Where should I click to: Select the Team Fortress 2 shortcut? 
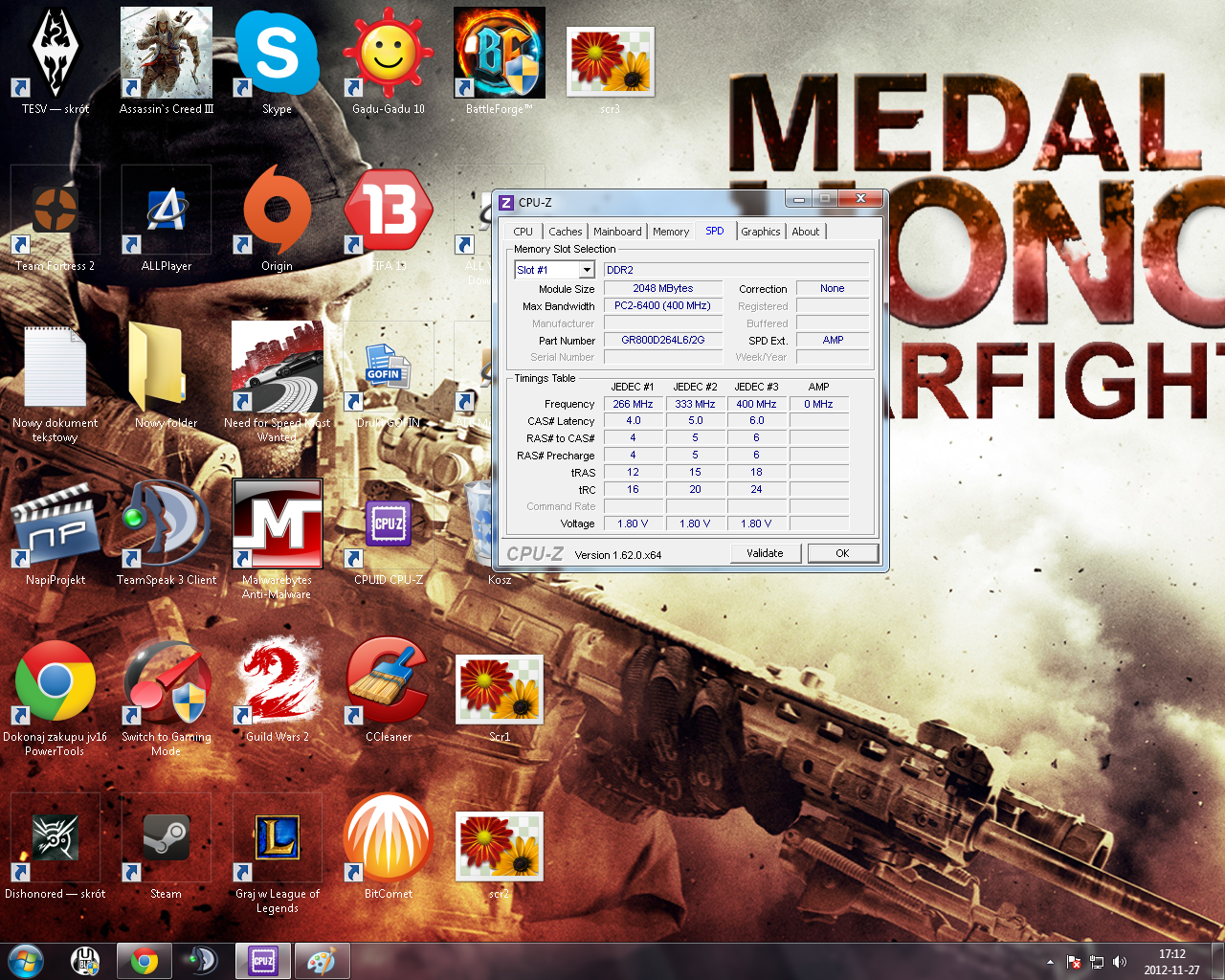pyautogui.click(x=56, y=218)
